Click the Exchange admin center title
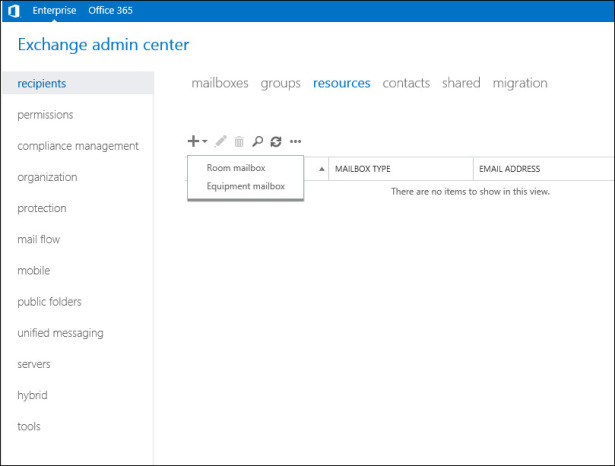Viewport: 615px width, 466px height. pos(103,45)
